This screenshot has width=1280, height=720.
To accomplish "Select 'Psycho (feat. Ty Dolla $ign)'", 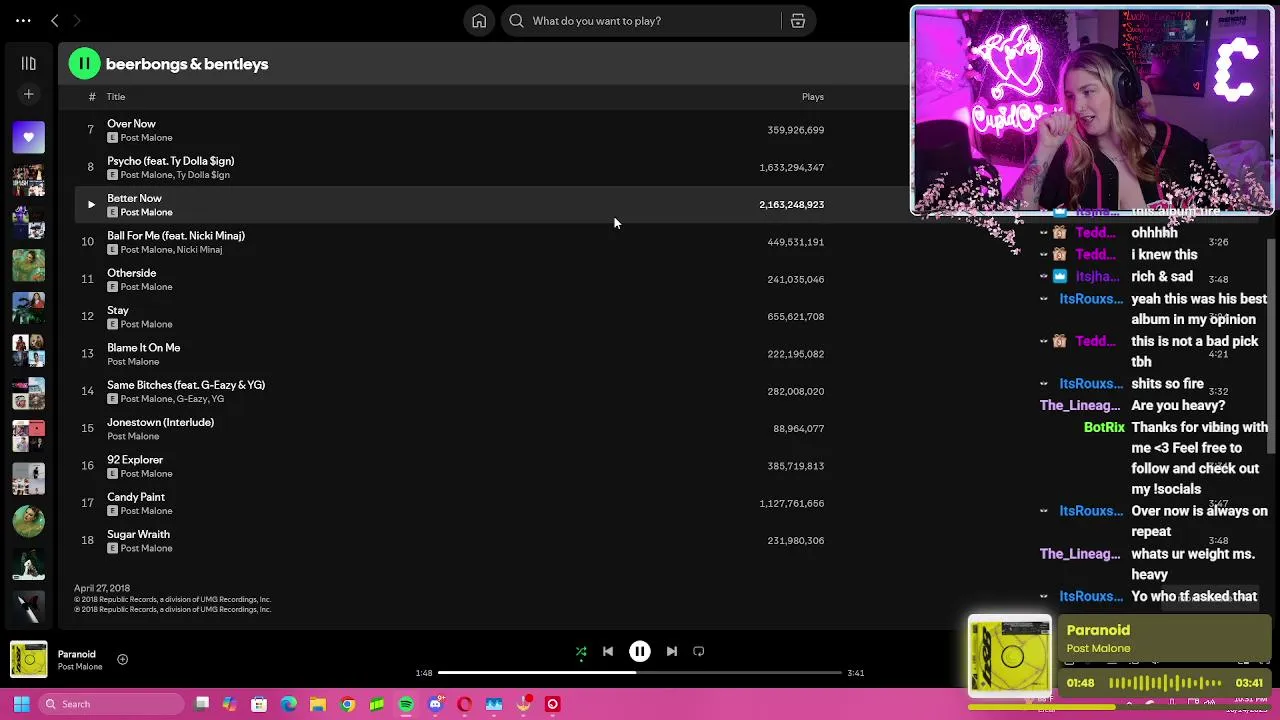I will click(x=170, y=161).
